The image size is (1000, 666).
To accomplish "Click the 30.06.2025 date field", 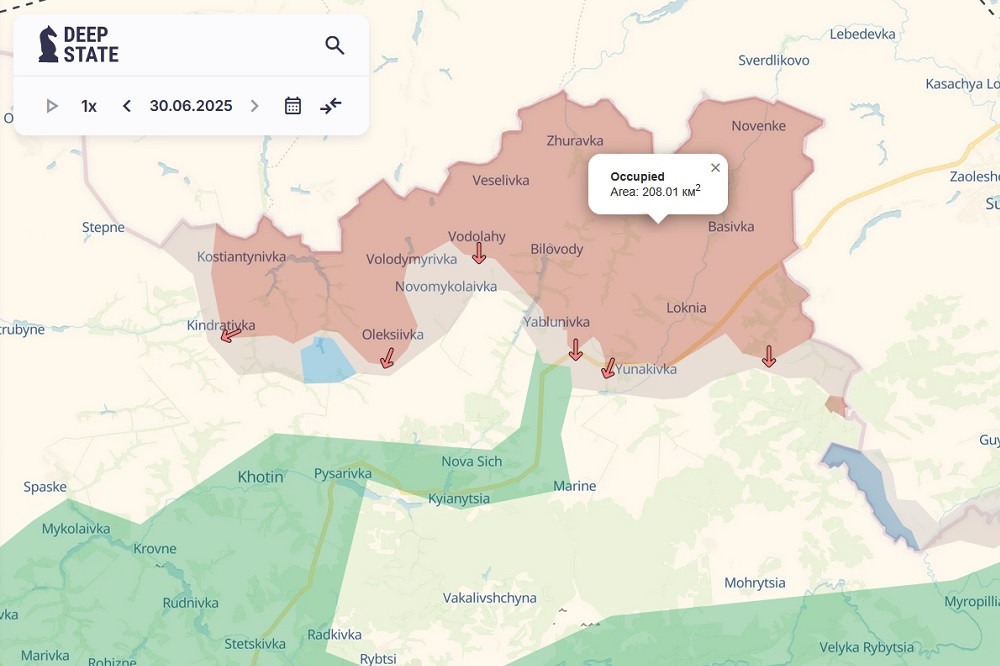I will pyautogui.click(x=191, y=106).
